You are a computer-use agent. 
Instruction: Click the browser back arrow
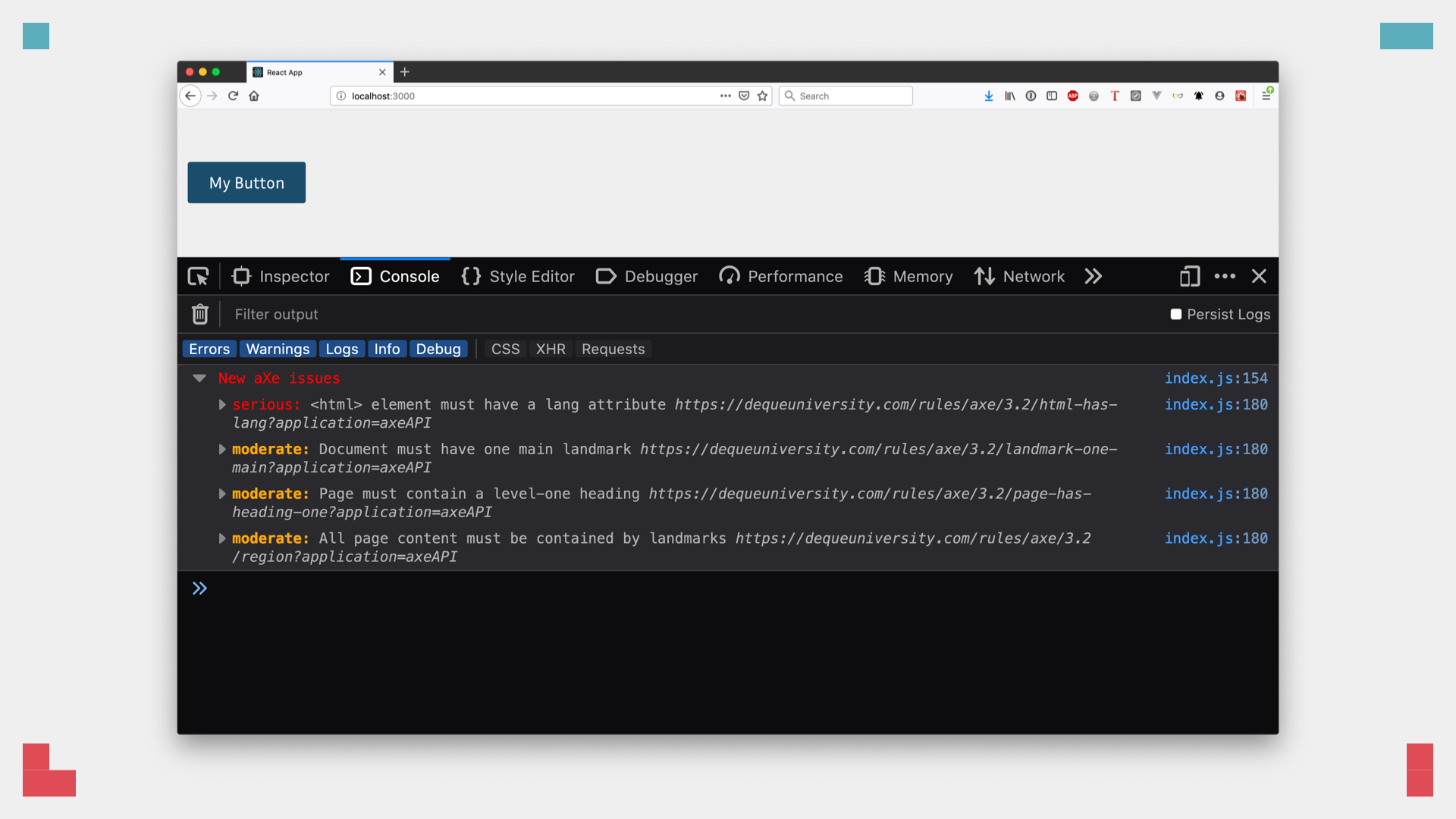[x=190, y=96]
